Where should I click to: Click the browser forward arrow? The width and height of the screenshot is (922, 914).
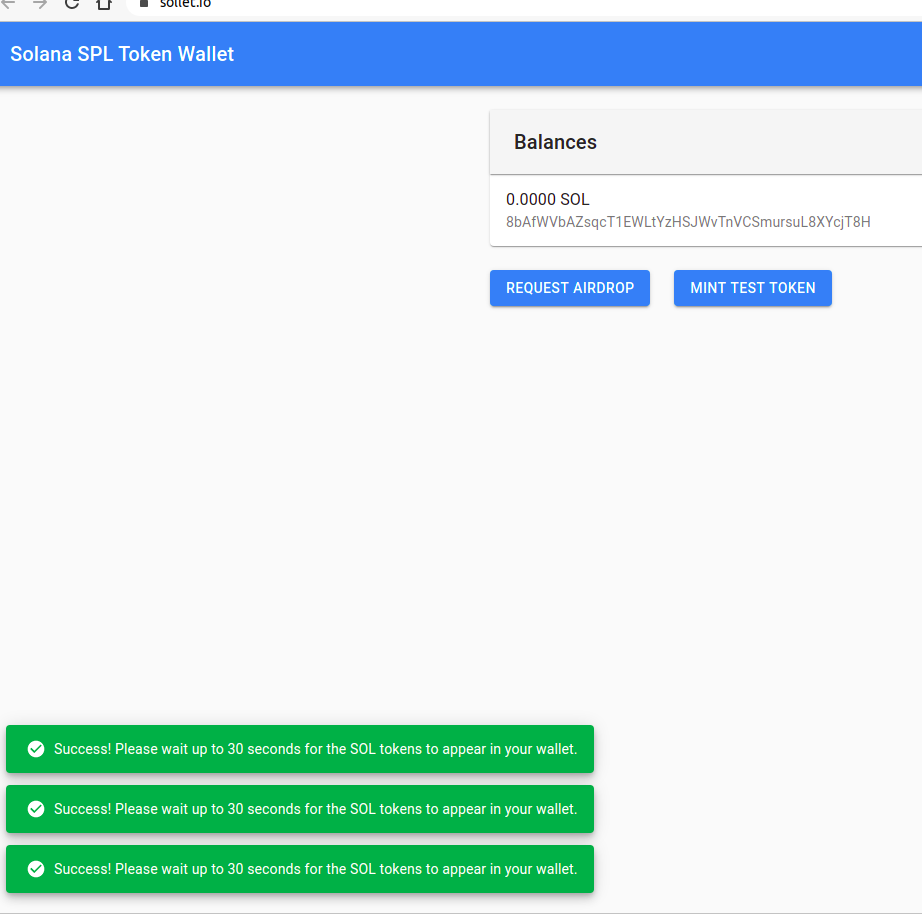tap(39, 4)
